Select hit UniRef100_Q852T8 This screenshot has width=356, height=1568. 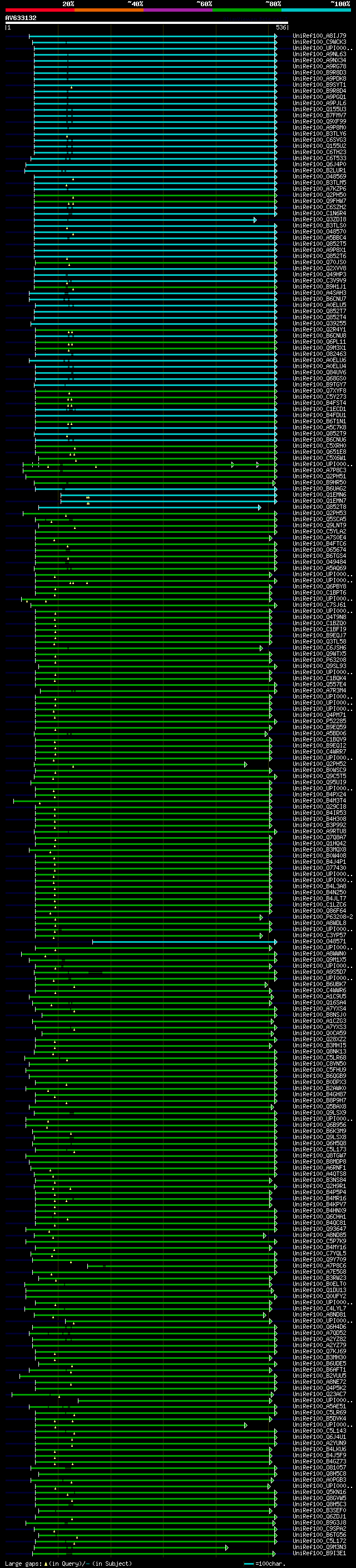click(319, 507)
